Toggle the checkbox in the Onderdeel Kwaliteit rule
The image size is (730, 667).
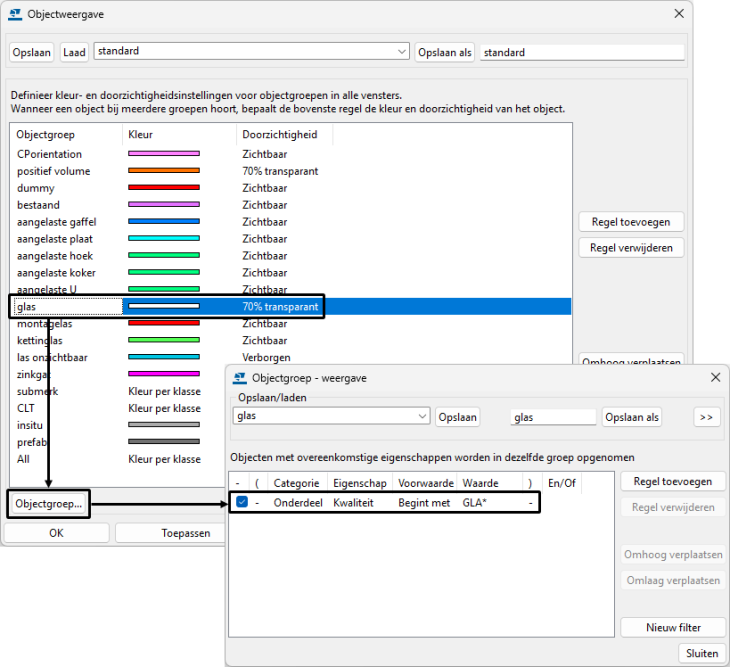242,502
